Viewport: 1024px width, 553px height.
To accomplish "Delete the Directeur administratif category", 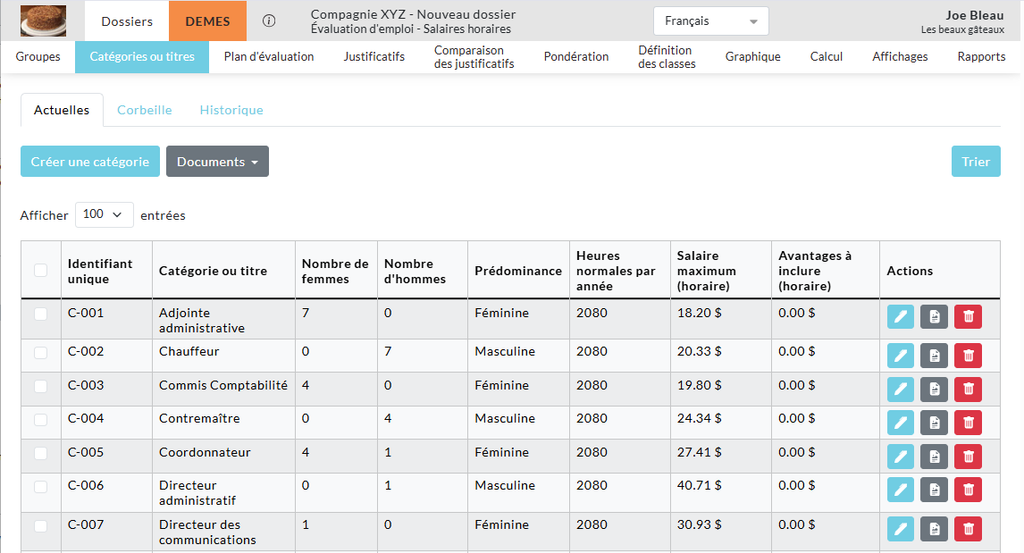I will point(968,490).
